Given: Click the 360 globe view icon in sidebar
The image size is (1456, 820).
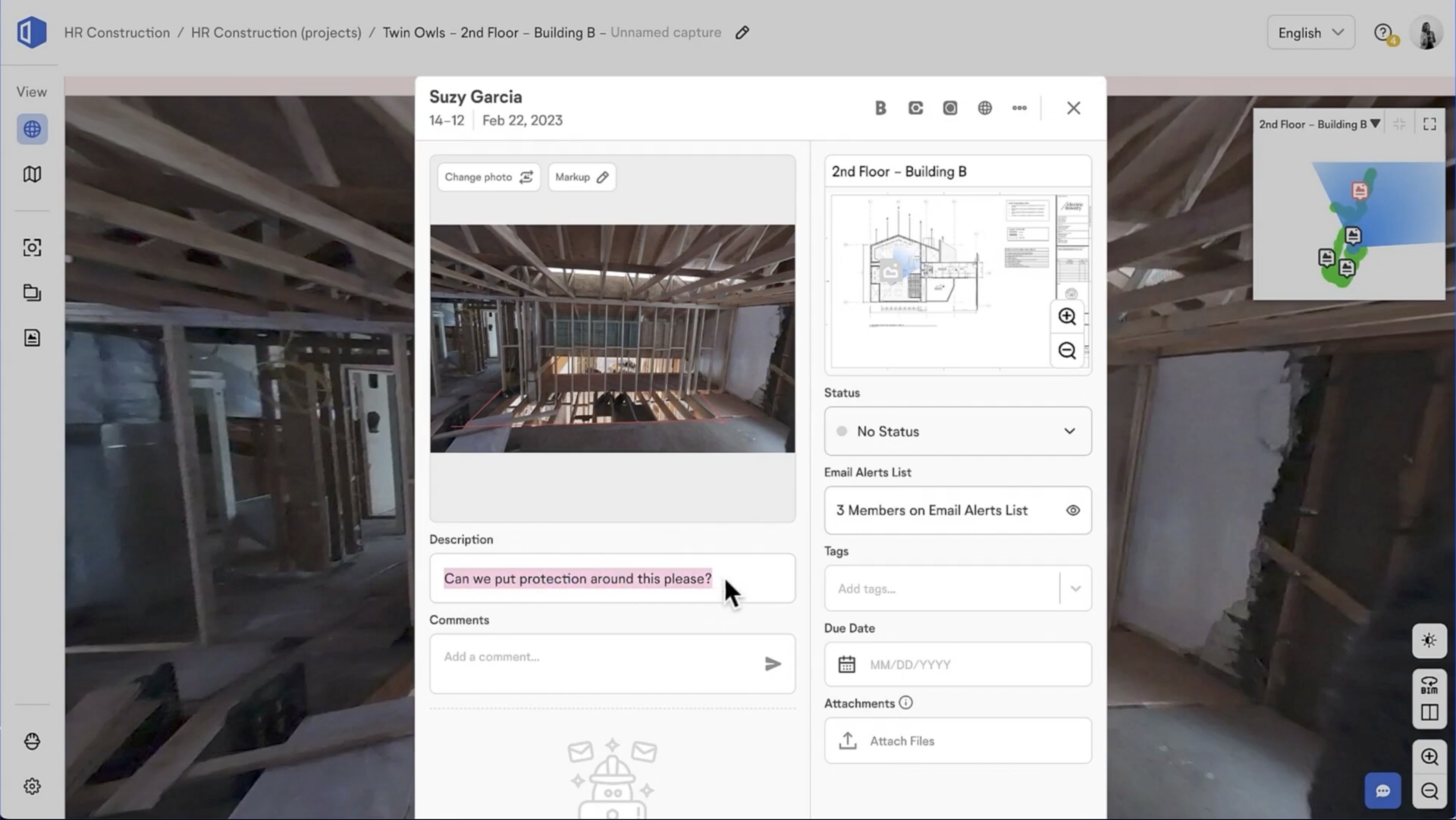Looking at the screenshot, I should click(32, 129).
